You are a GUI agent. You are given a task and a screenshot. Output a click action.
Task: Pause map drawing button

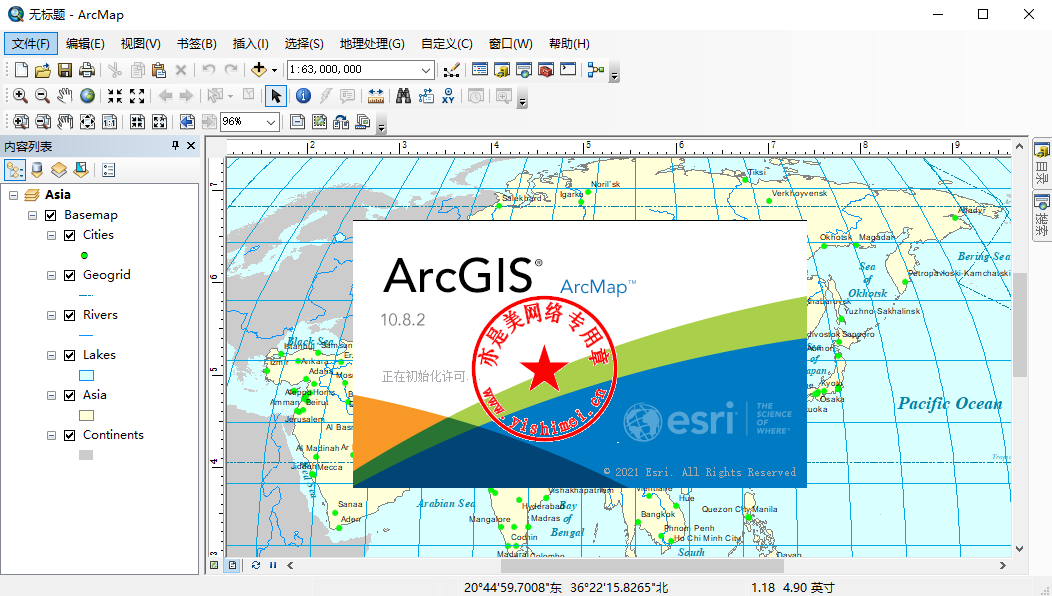point(273,565)
